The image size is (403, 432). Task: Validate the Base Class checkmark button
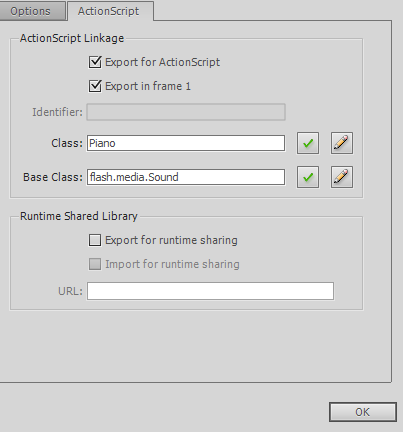tap(308, 177)
